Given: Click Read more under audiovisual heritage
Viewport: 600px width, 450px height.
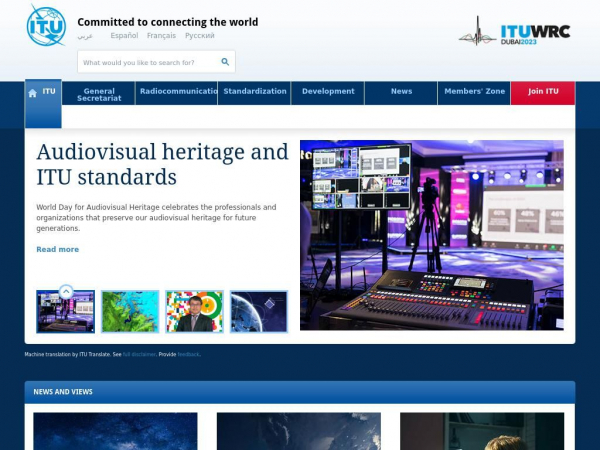Looking at the screenshot, I should (x=58, y=249).
